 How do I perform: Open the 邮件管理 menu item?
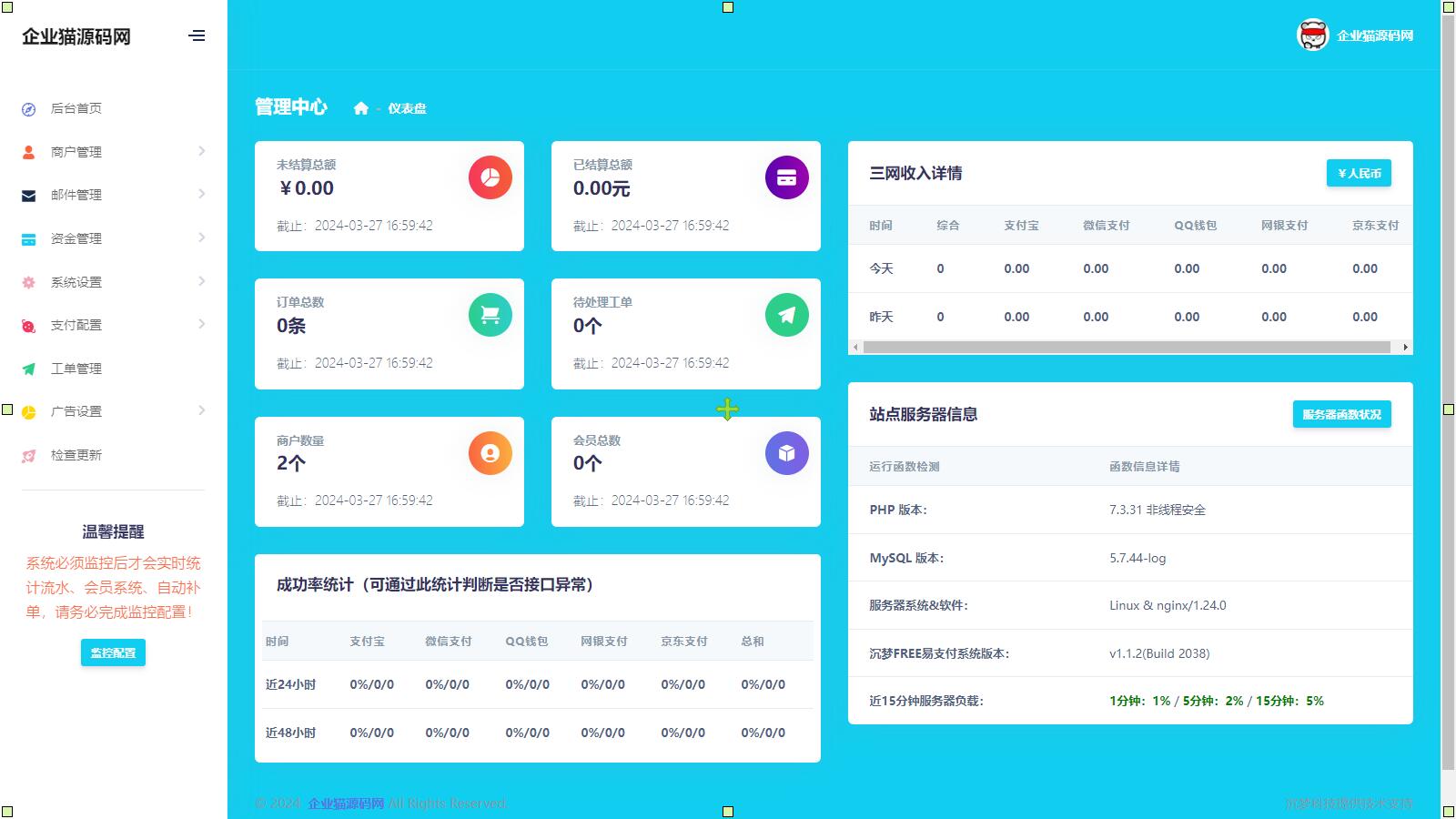(76, 195)
